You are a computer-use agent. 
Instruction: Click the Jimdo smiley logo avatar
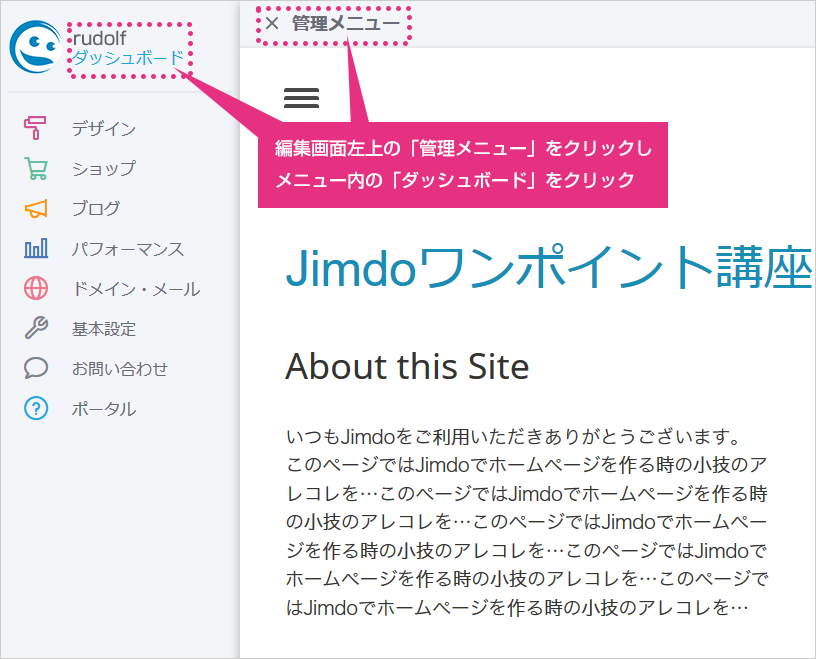click(35, 47)
